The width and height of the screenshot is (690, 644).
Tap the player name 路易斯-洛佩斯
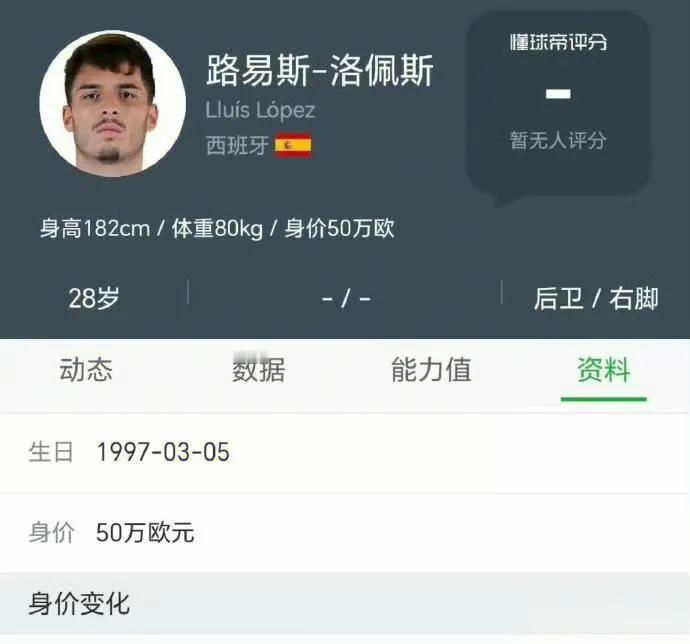(x=320, y=70)
